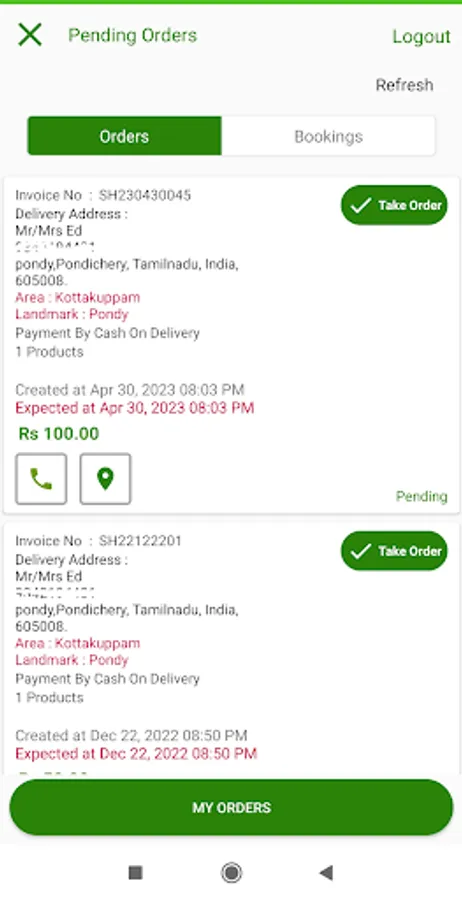Tap the phone call icon for order SH230430045
The width and height of the screenshot is (462, 900).
pos(41,479)
